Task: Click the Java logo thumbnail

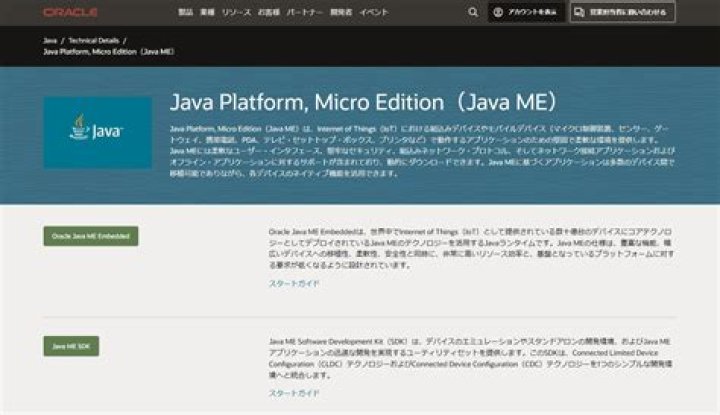Action: click(97, 133)
